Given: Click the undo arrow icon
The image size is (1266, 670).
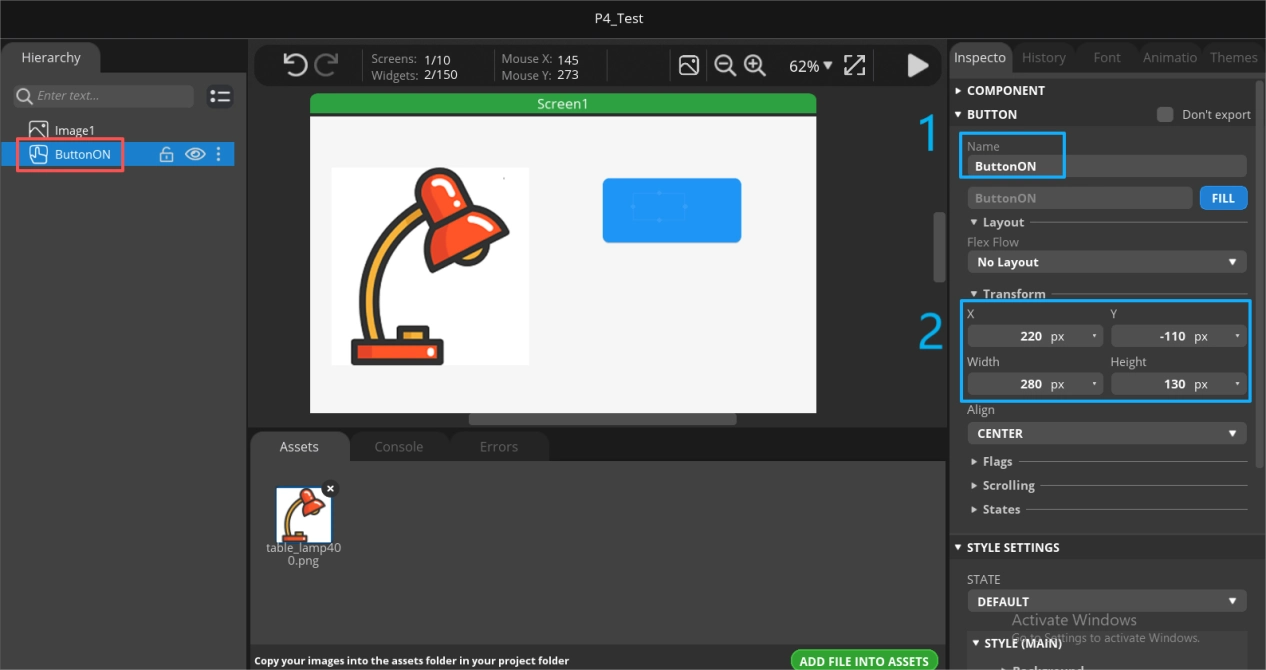Looking at the screenshot, I should 295,66.
